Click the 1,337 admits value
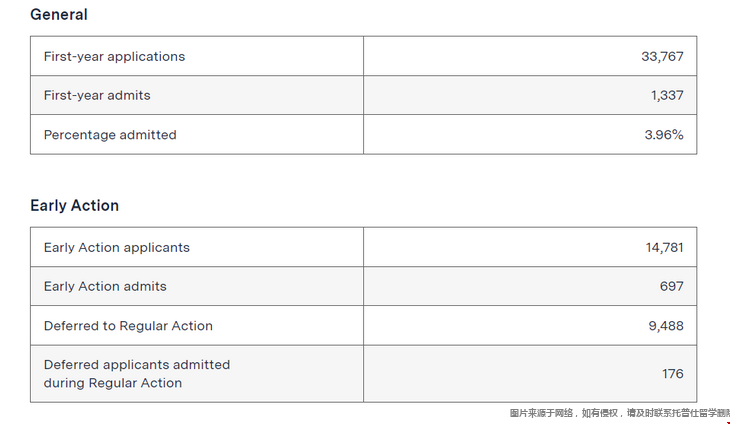Viewport: 730px width, 424px height. click(x=667, y=95)
